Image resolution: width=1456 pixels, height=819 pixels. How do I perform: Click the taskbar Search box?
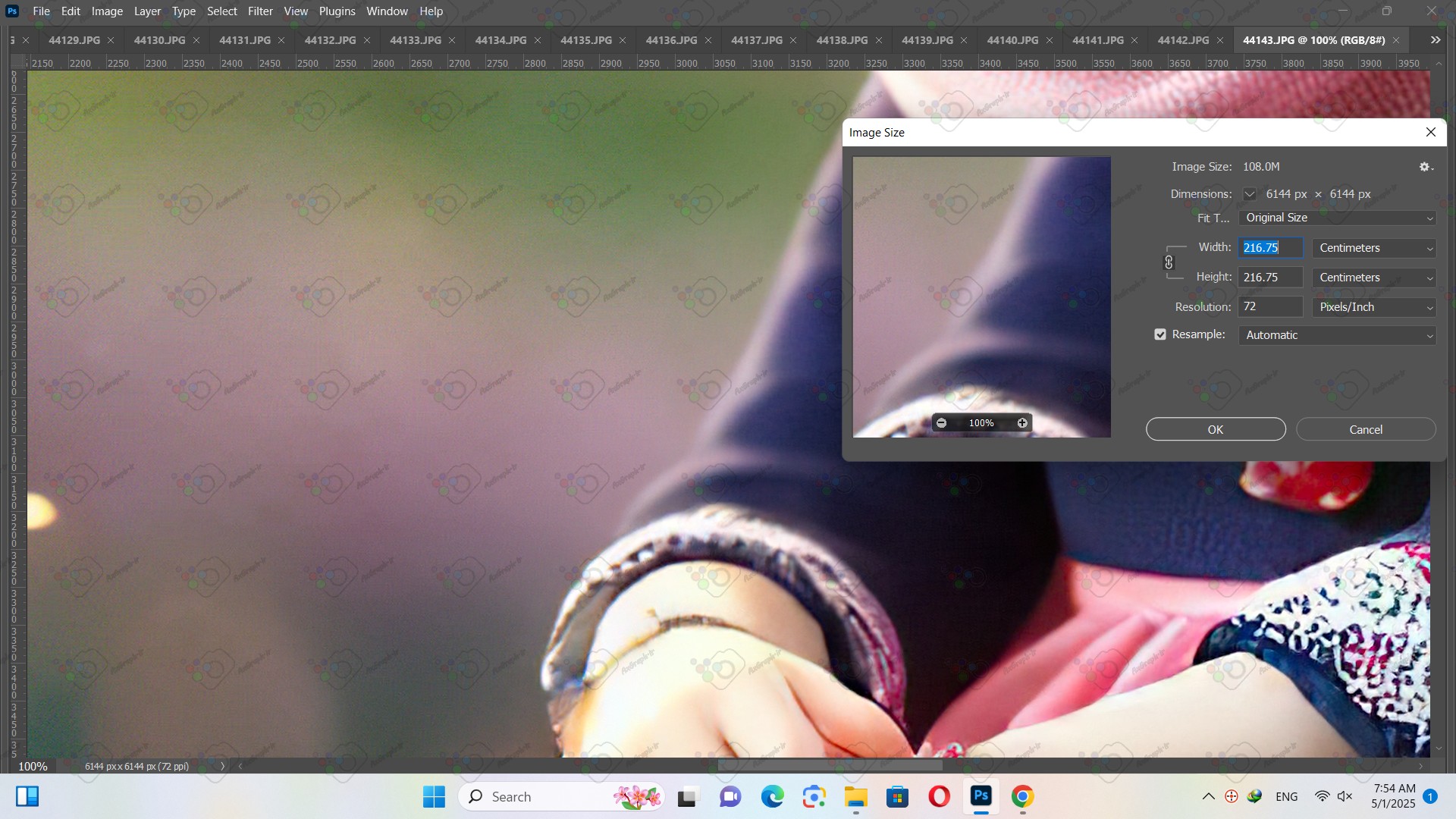[x=562, y=796]
